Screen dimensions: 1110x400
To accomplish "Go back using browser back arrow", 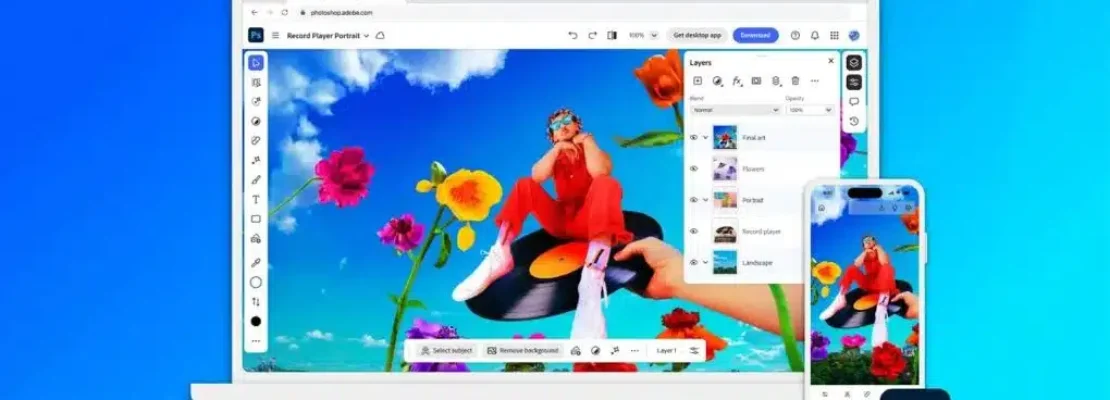I will pos(254,12).
